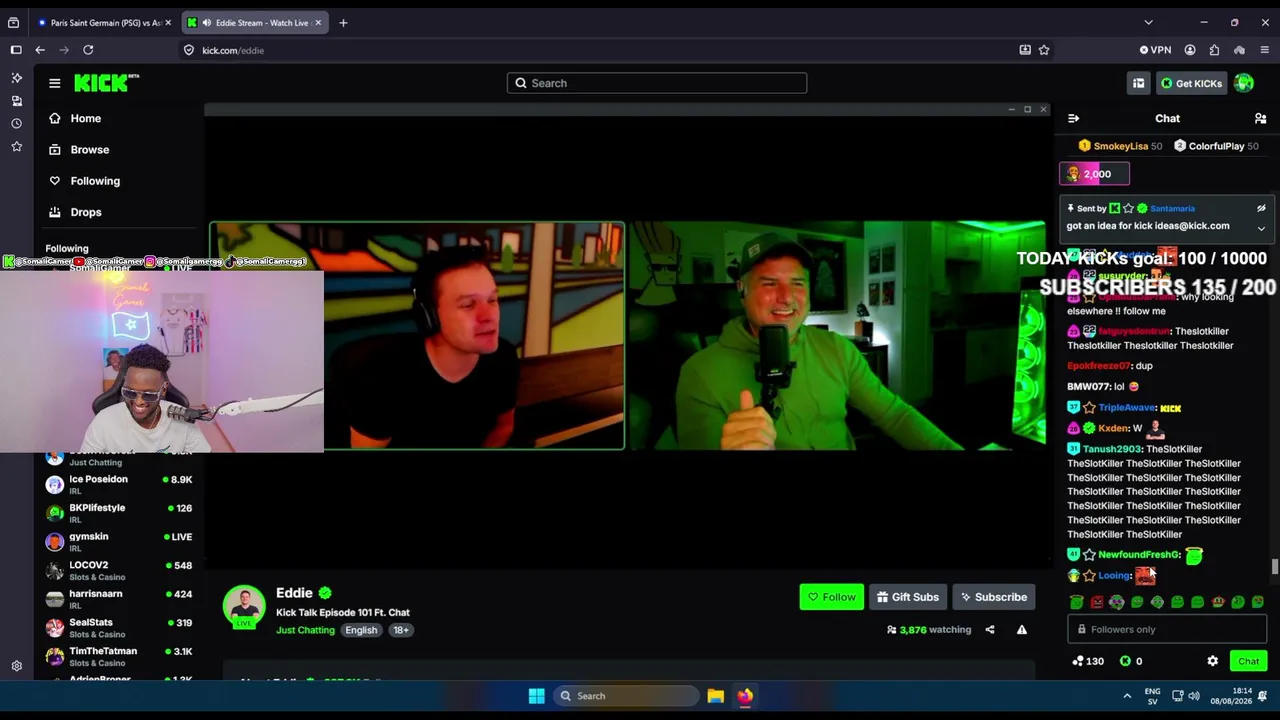
Task: Open synced tabs icon in browser sidebar
Action: click(x=16, y=100)
